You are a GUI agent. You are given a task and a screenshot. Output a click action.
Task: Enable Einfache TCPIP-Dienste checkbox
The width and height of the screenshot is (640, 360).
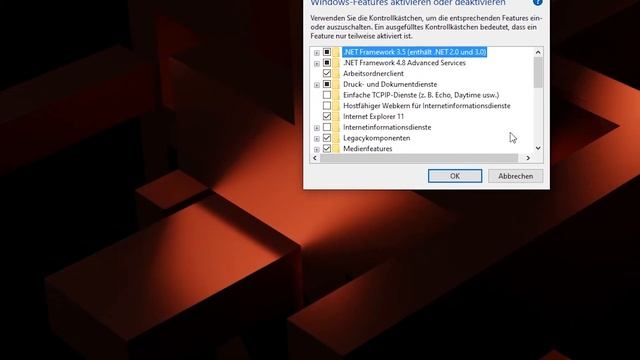[x=327, y=95]
